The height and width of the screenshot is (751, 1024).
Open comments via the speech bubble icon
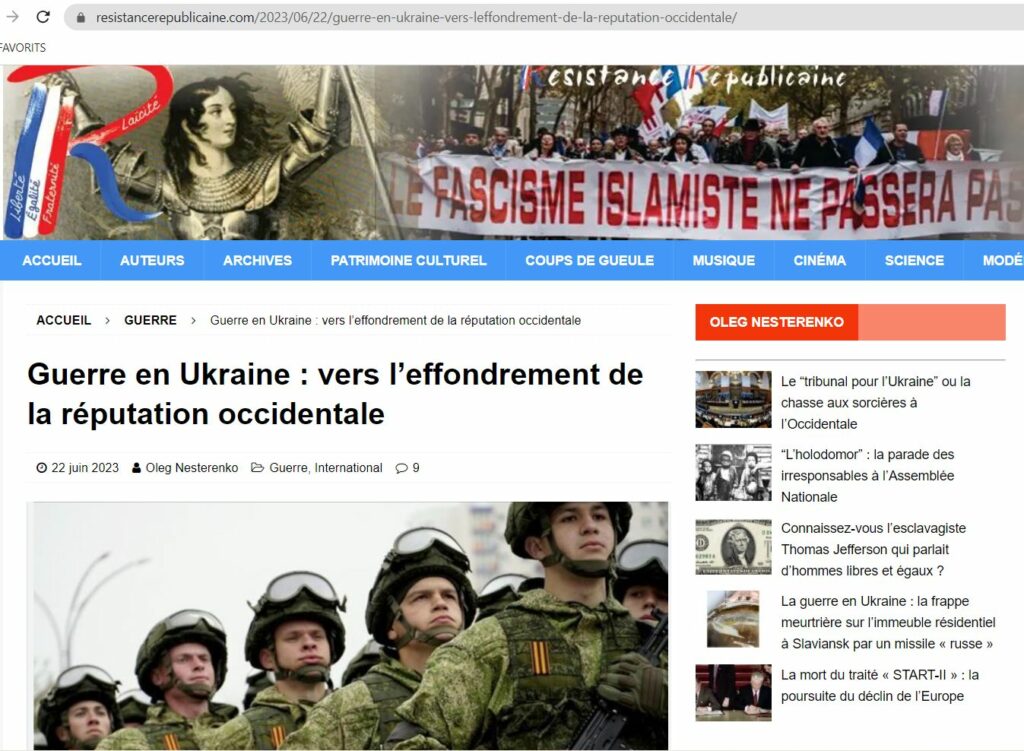tap(402, 468)
